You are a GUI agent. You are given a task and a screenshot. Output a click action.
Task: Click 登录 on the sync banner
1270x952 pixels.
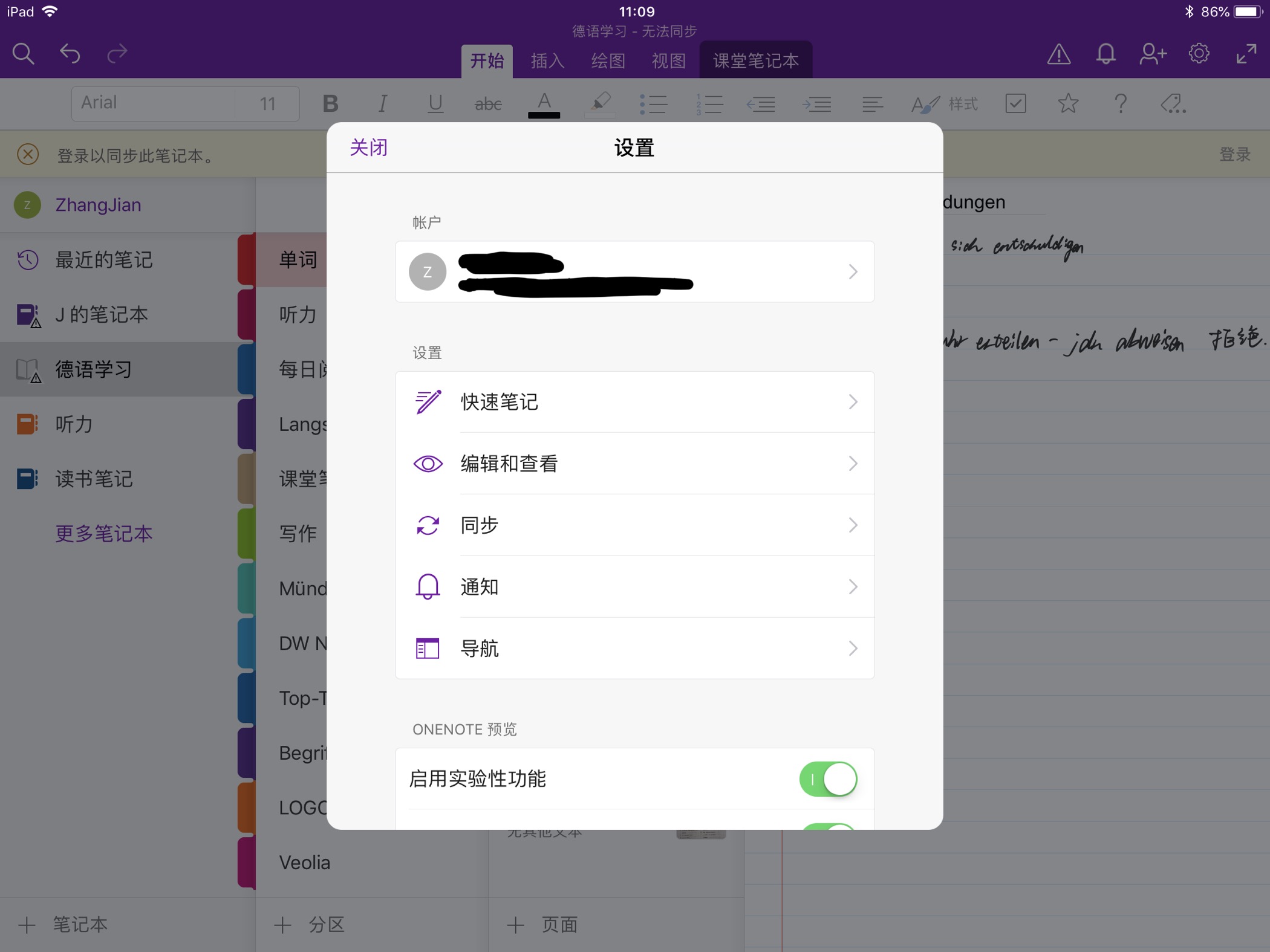[1234, 154]
